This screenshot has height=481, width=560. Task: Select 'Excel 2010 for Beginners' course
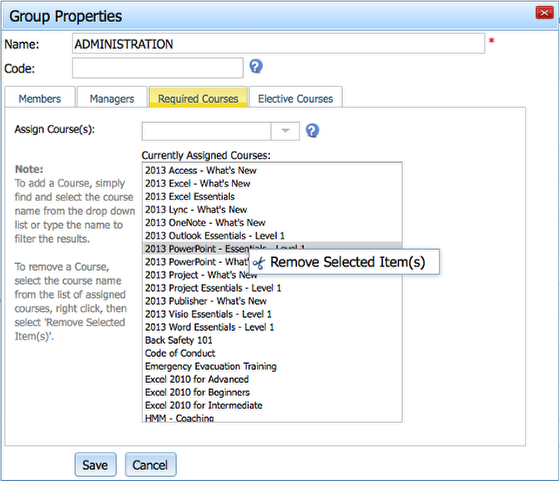tap(272, 392)
